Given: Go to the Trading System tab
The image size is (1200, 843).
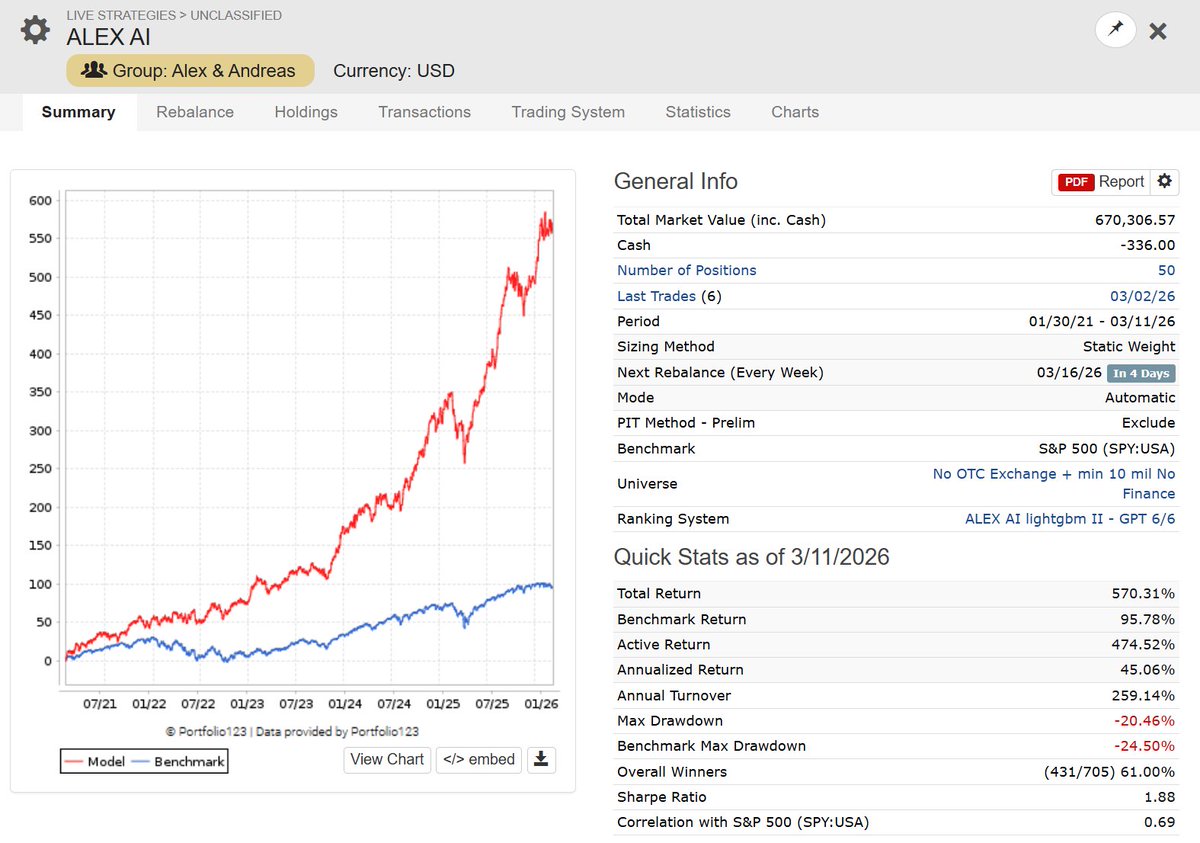Looking at the screenshot, I should [x=568, y=112].
